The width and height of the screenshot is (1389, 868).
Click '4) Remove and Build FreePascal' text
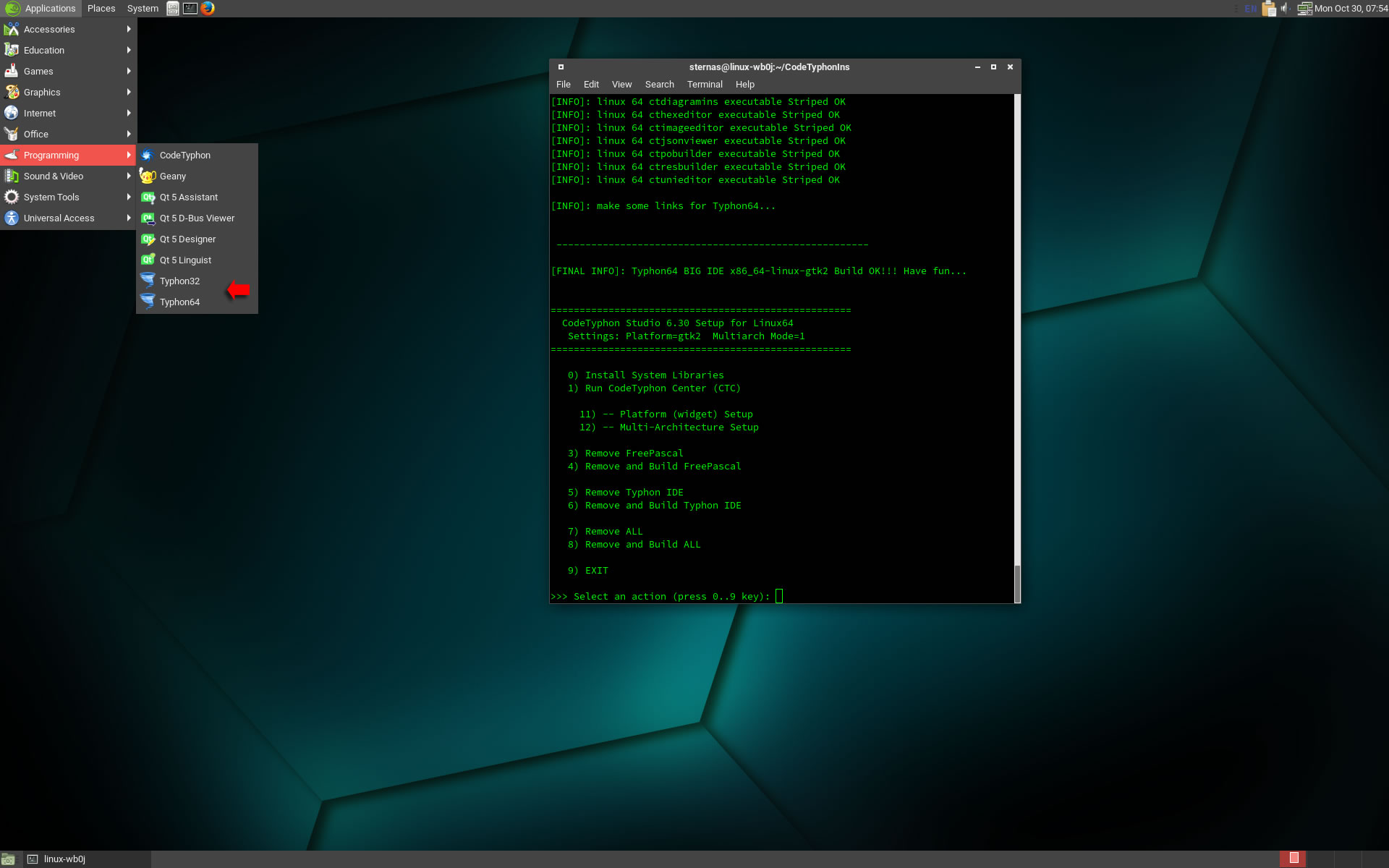click(x=654, y=467)
